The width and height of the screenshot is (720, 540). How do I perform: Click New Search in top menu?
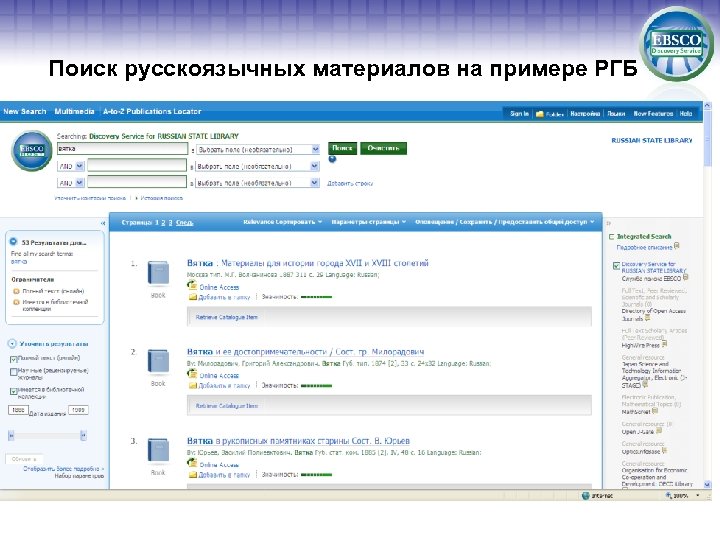[x=25, y=111]
